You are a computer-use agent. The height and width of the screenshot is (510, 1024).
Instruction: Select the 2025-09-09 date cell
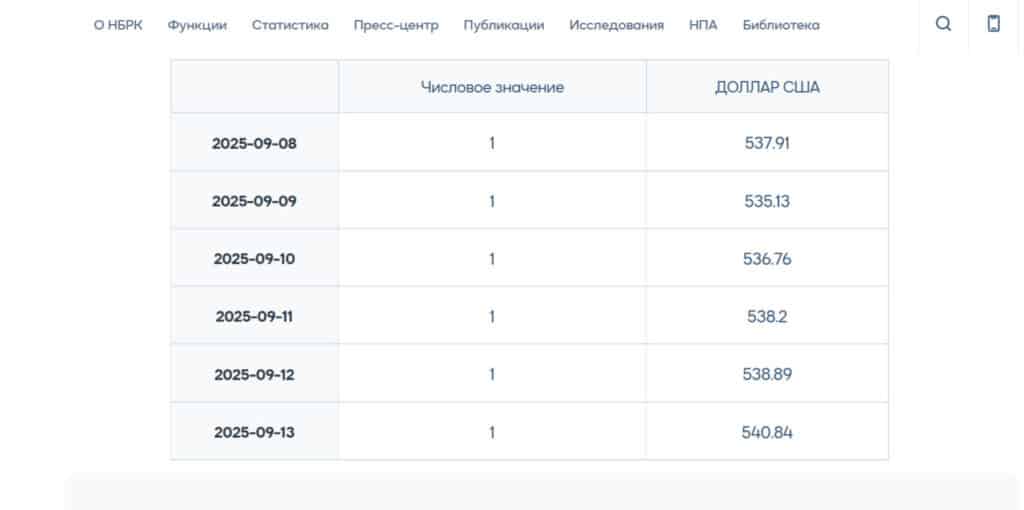click(255, 200)
